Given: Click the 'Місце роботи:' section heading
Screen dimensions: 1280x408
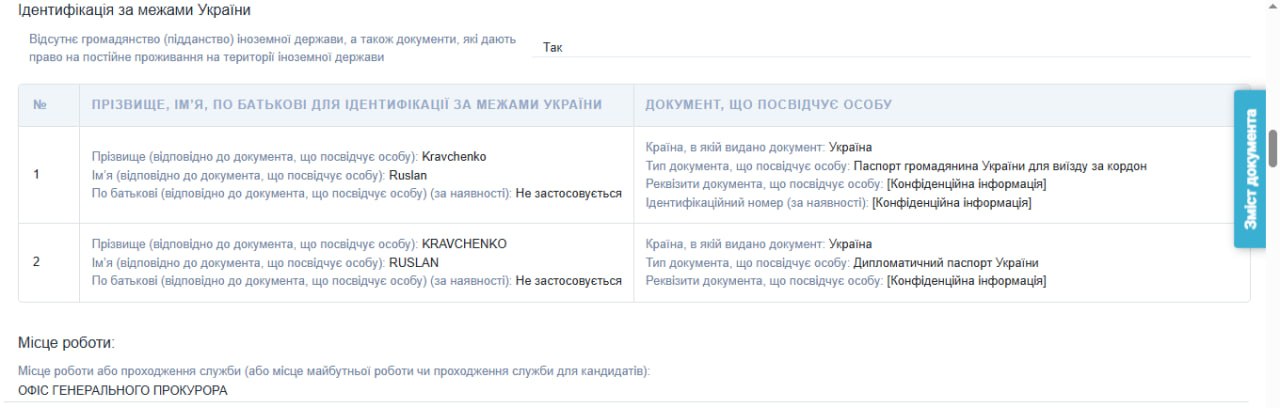Looking at the screenshot, I should click(x=66, y=343).
